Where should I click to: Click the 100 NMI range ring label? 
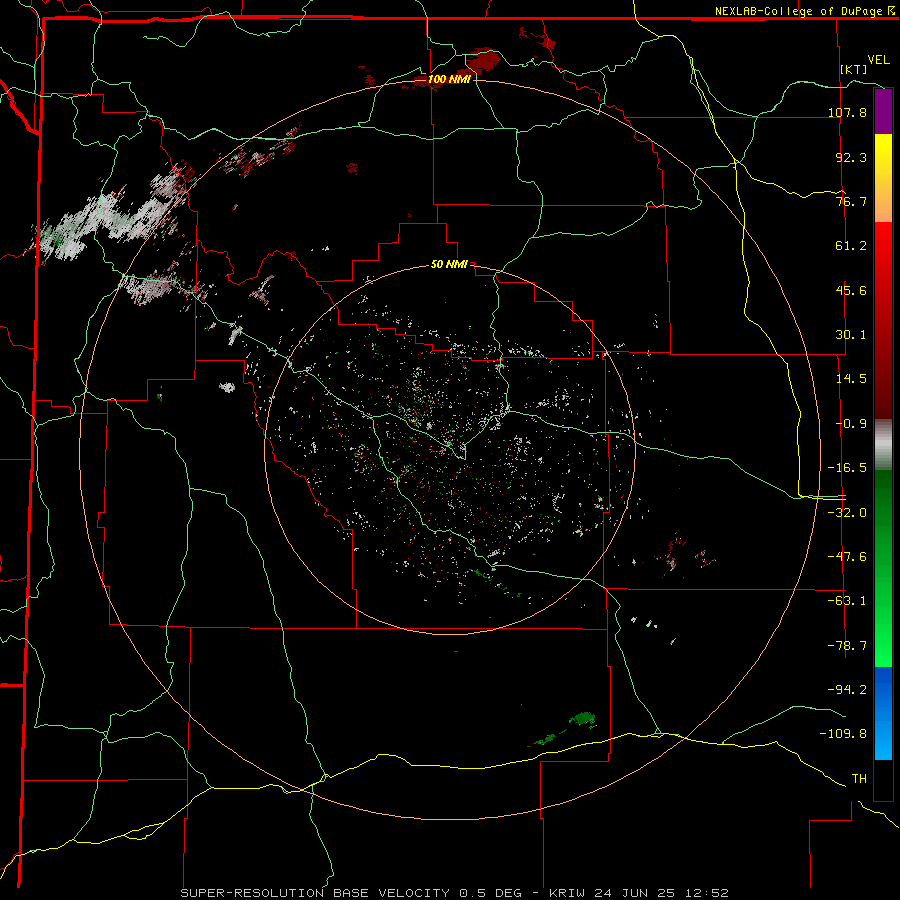click(449, 79)
